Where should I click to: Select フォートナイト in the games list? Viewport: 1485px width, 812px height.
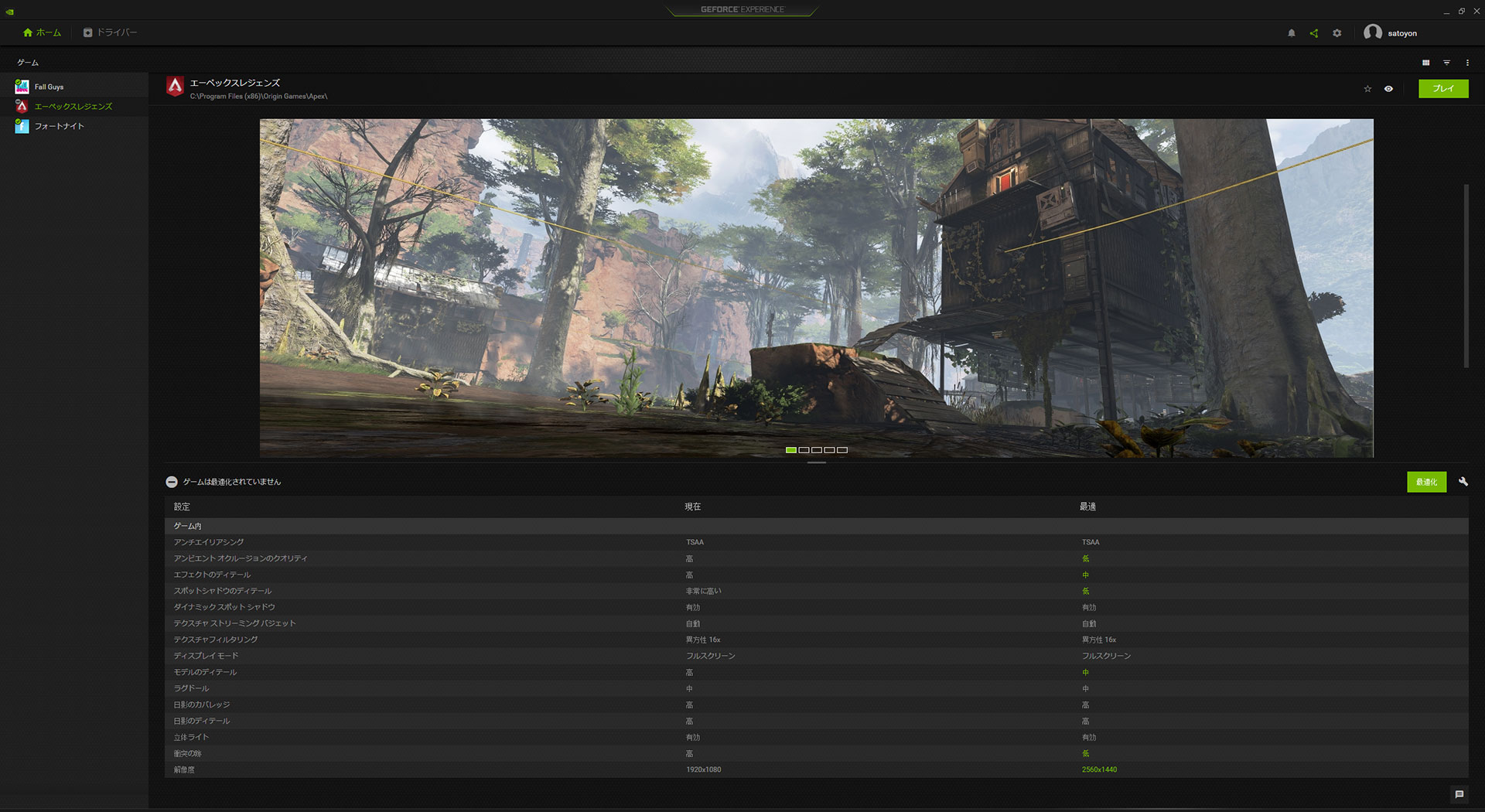pyautogui.click(x=59, y=126)
